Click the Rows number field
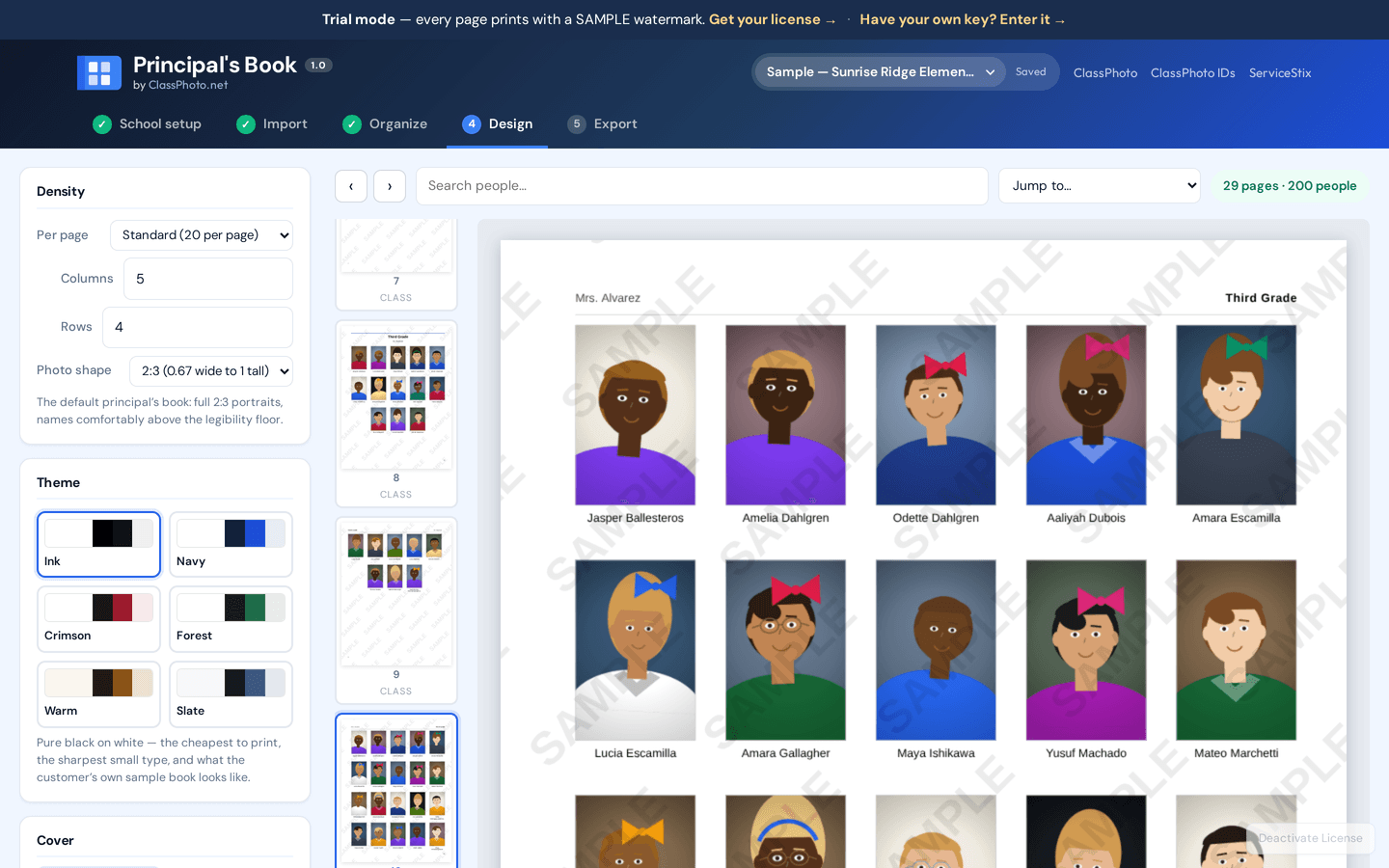 coord(198,327)
